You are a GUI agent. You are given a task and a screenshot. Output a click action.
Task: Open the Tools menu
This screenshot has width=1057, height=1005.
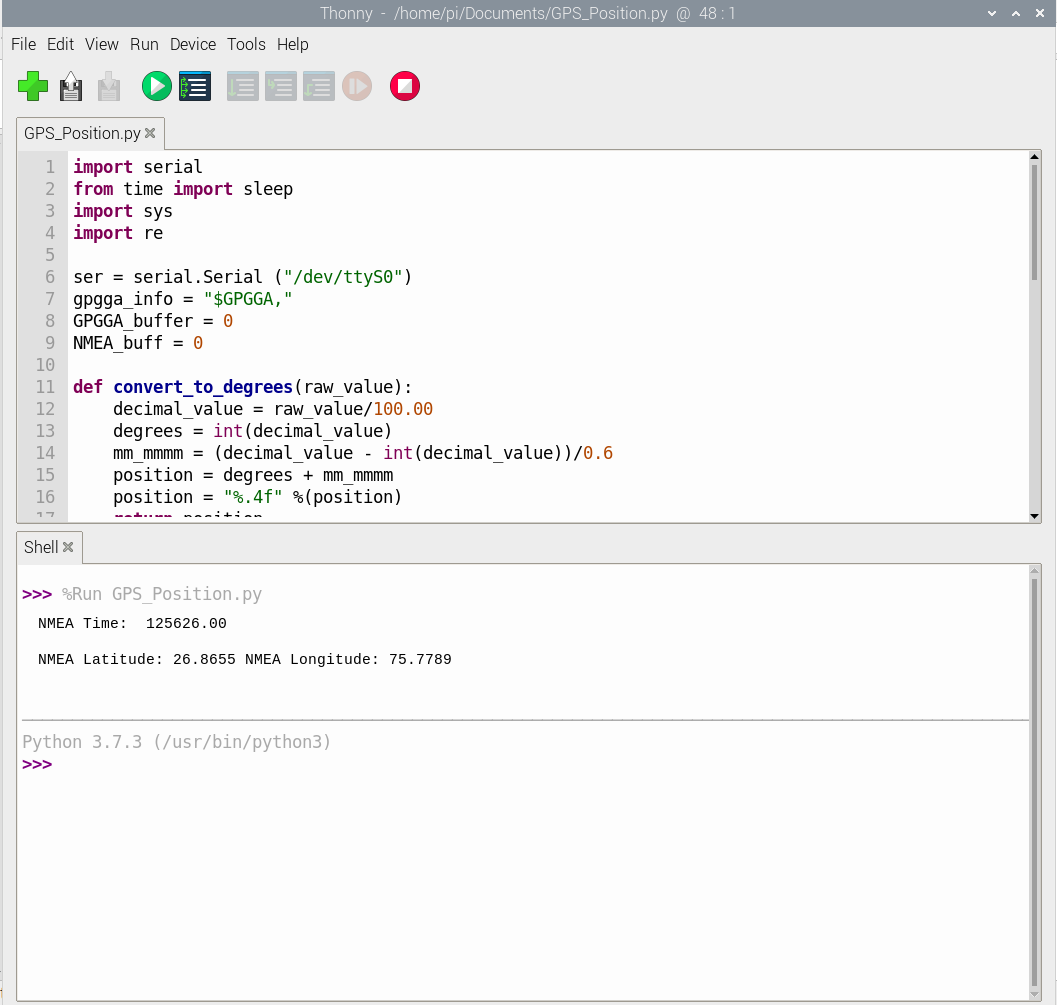tap(246, 44)
